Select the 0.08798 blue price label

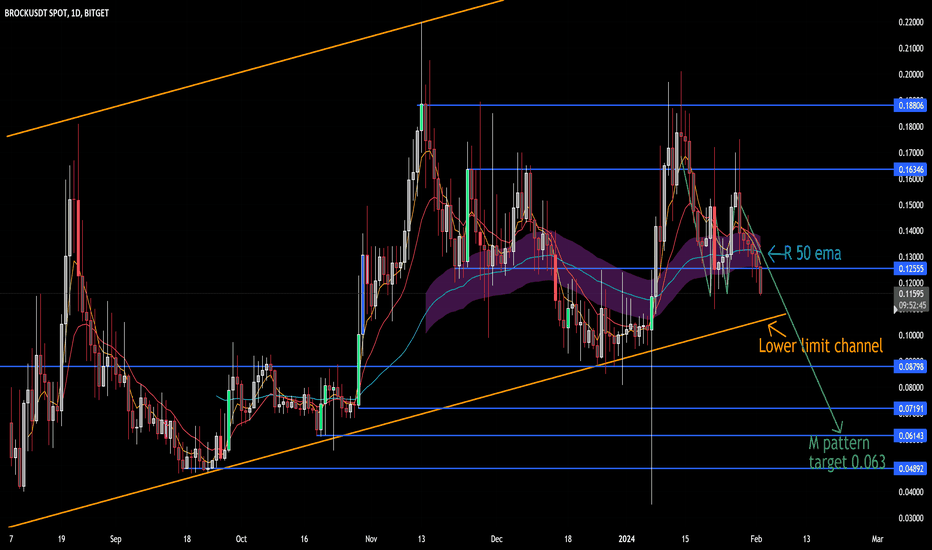click(910, 367)
